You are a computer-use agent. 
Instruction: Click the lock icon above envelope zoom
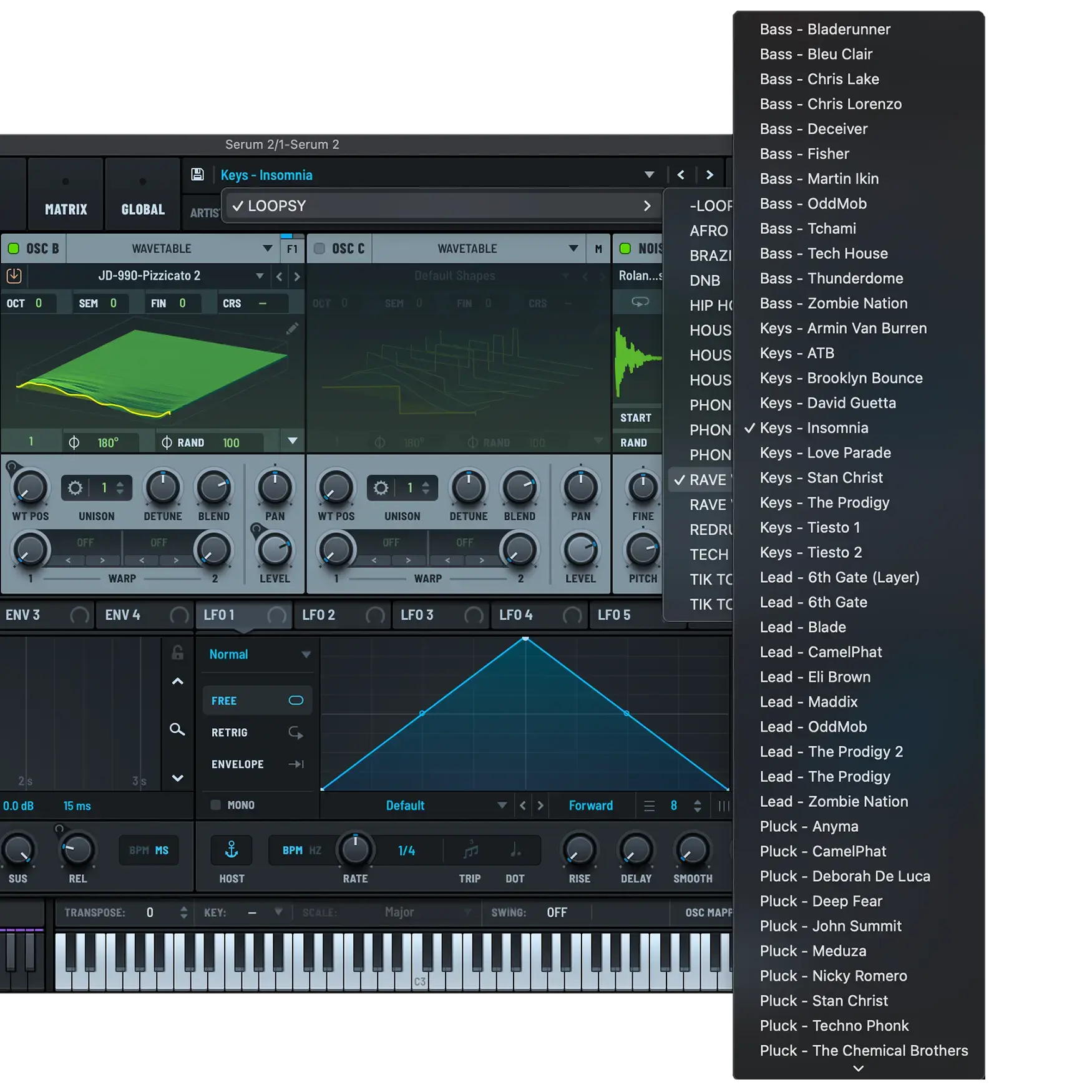coord(177,653)
